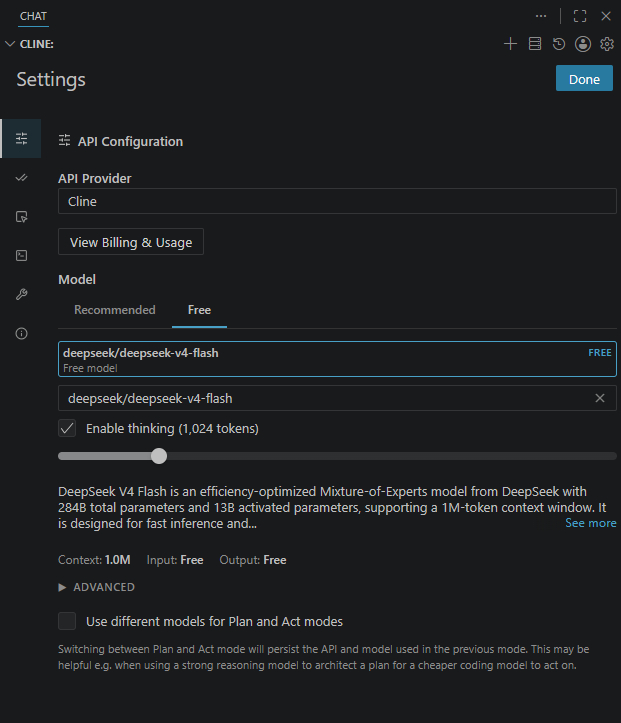Open the settings gear icon
The height and width of the screenshot is (723, 621).
coord(607,44)
